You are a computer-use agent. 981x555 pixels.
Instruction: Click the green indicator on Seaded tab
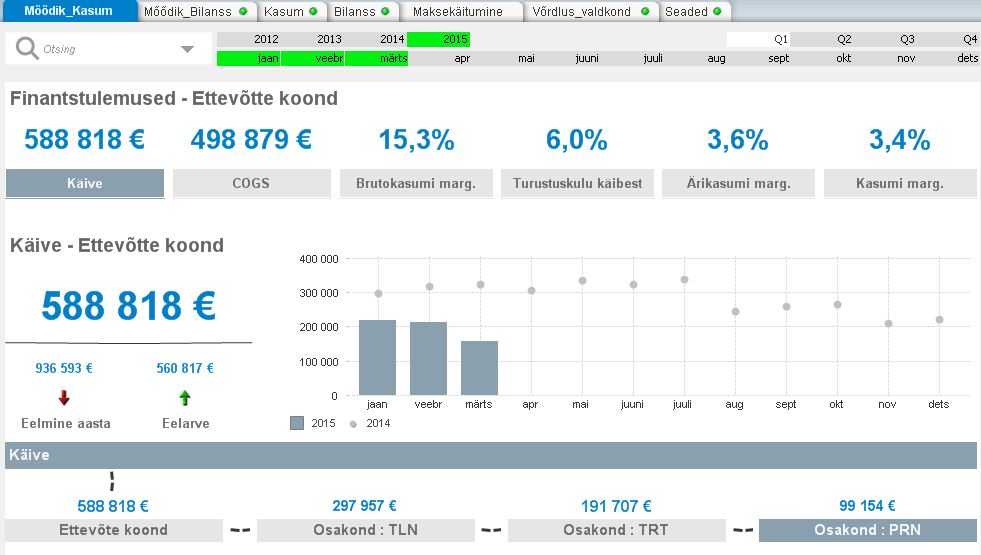(717, 12)
